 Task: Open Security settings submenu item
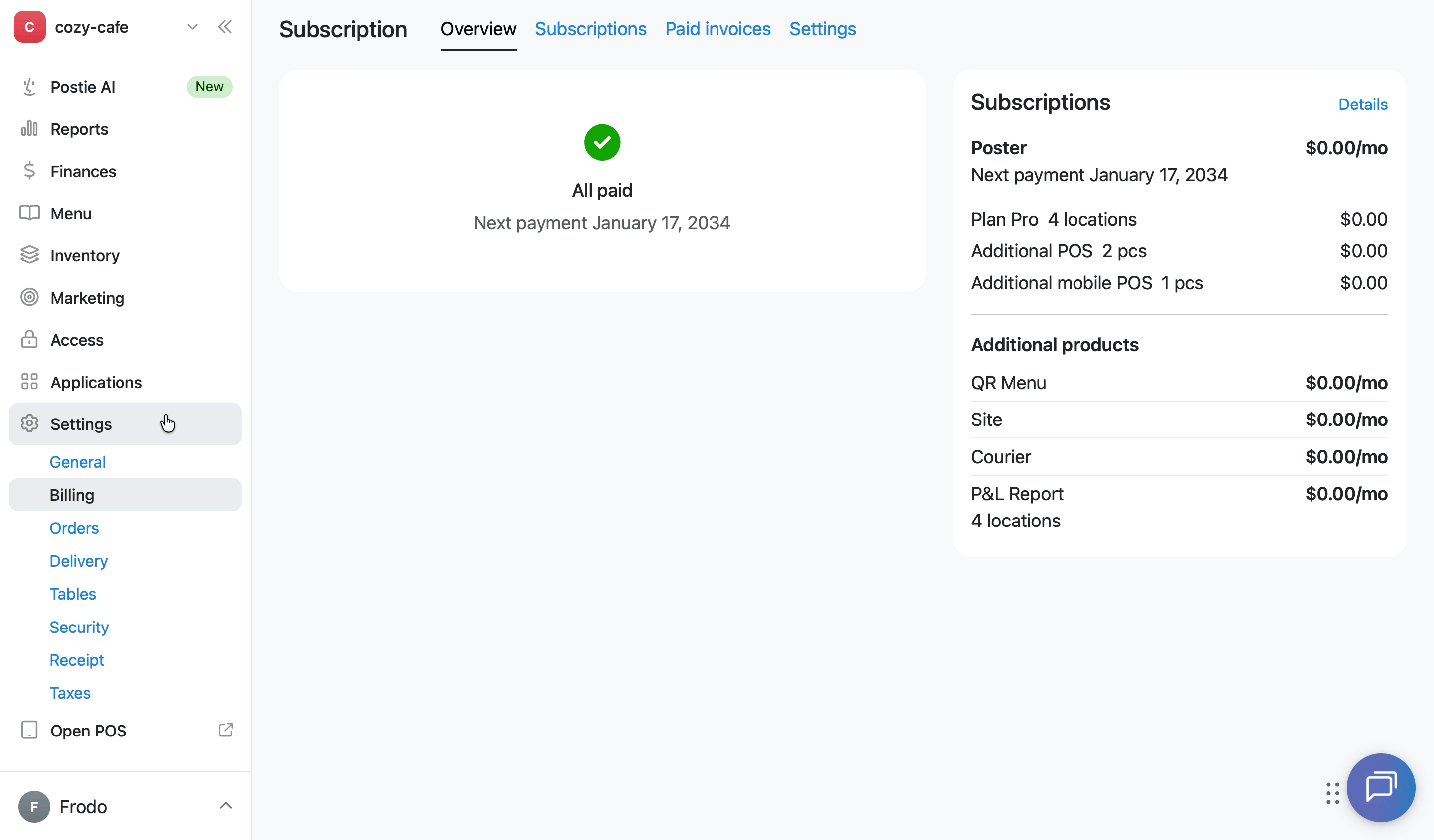tap(79, 627)
